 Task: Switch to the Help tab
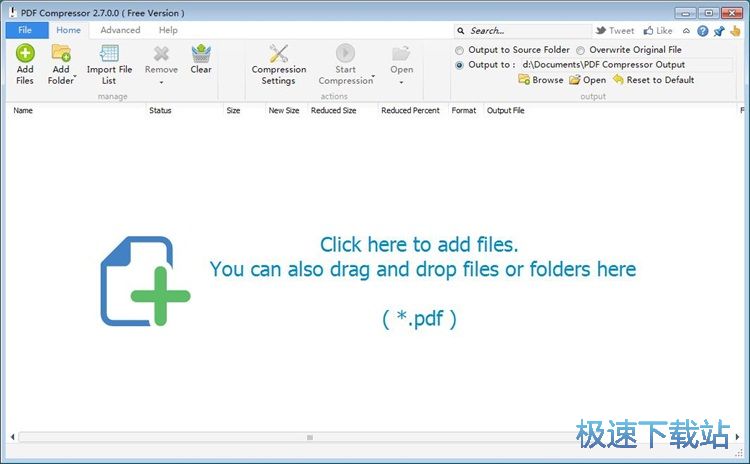[168, 30]
